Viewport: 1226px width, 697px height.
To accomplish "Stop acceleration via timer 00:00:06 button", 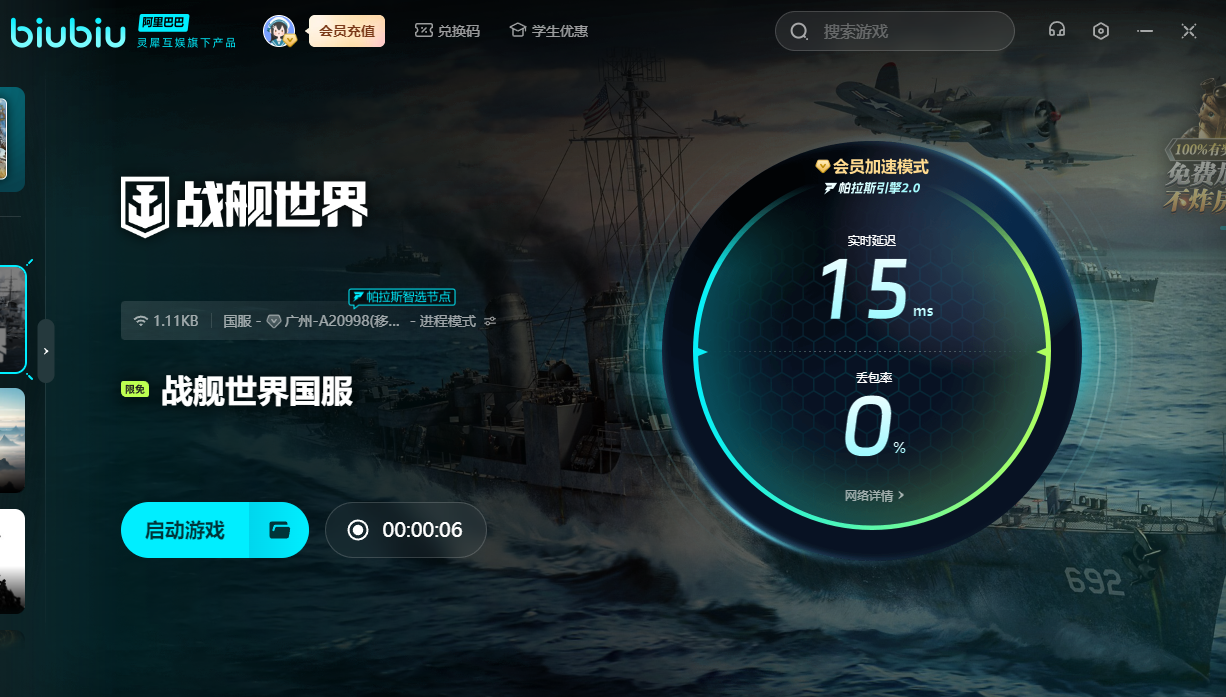I will (405, 530).
